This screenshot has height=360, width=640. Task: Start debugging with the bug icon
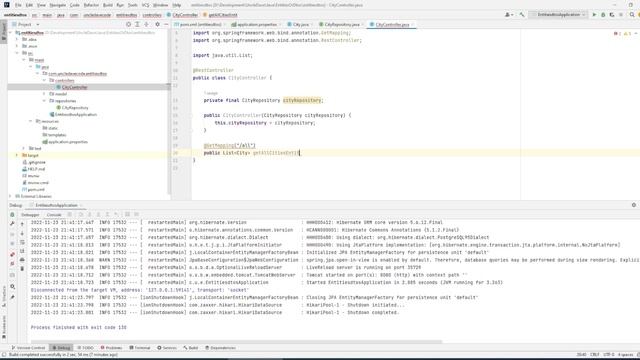point(603,15)
